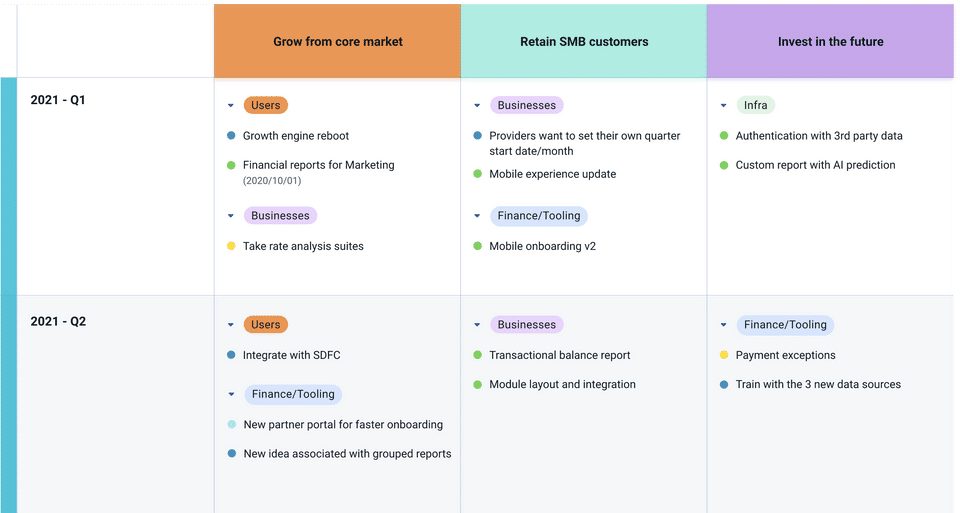Collapse Q2 Finance/Tooling group under Grow from core market
Screen dimensions: 960x513
[231, 395]
